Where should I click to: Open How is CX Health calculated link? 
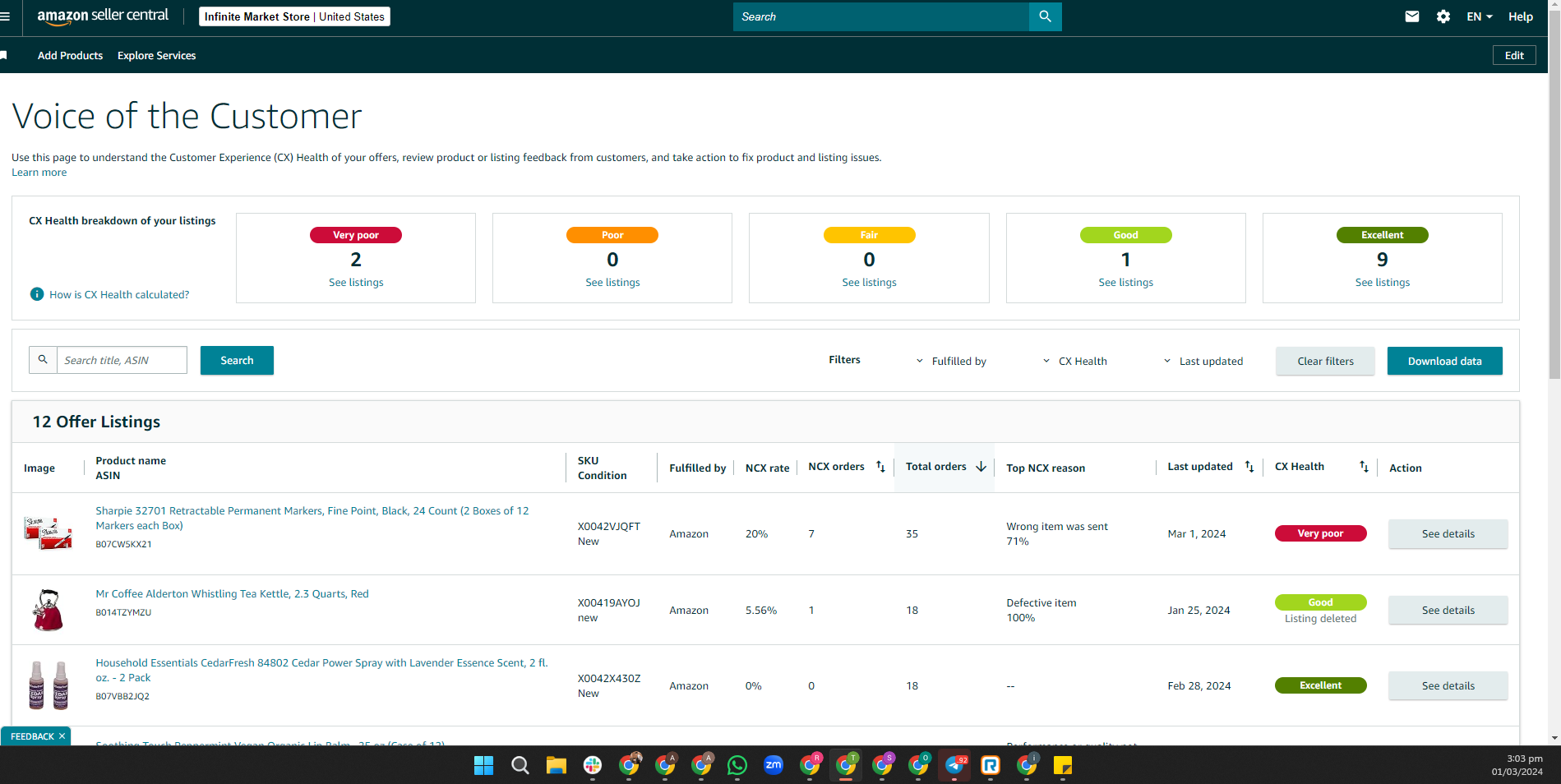(x=119, y=294)
